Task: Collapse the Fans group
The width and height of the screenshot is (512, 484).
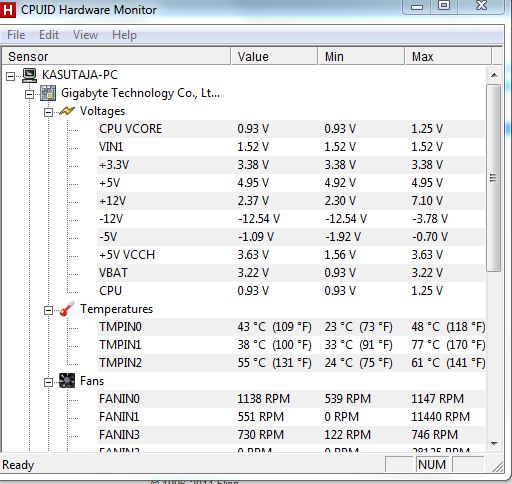Action: click(x=48, y=382)
